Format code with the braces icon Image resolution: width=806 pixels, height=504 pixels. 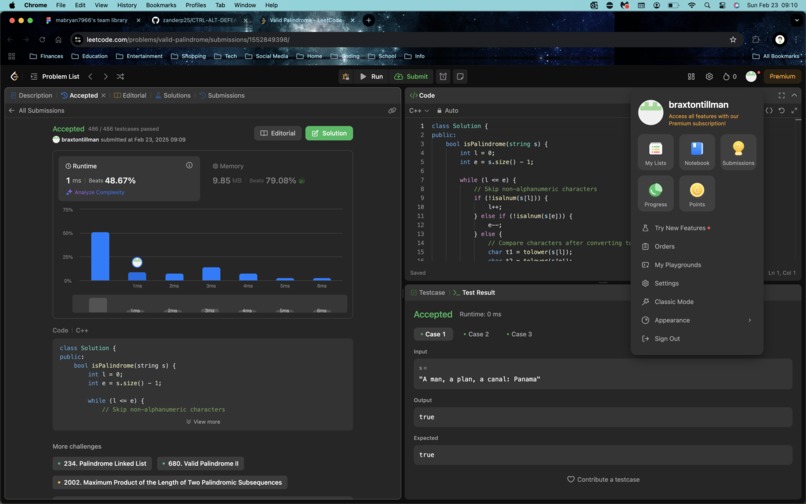769,111
